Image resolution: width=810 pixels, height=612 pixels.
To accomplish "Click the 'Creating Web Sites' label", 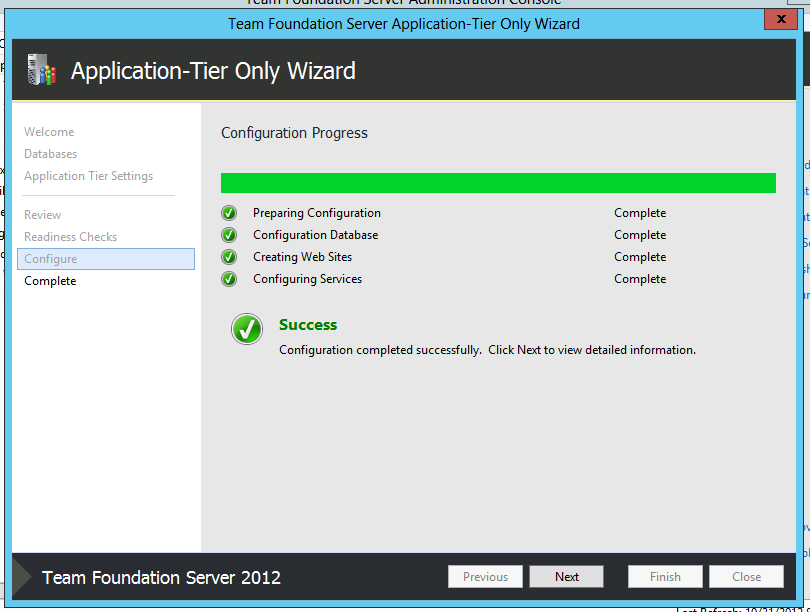I will click(x=302, y=257).
